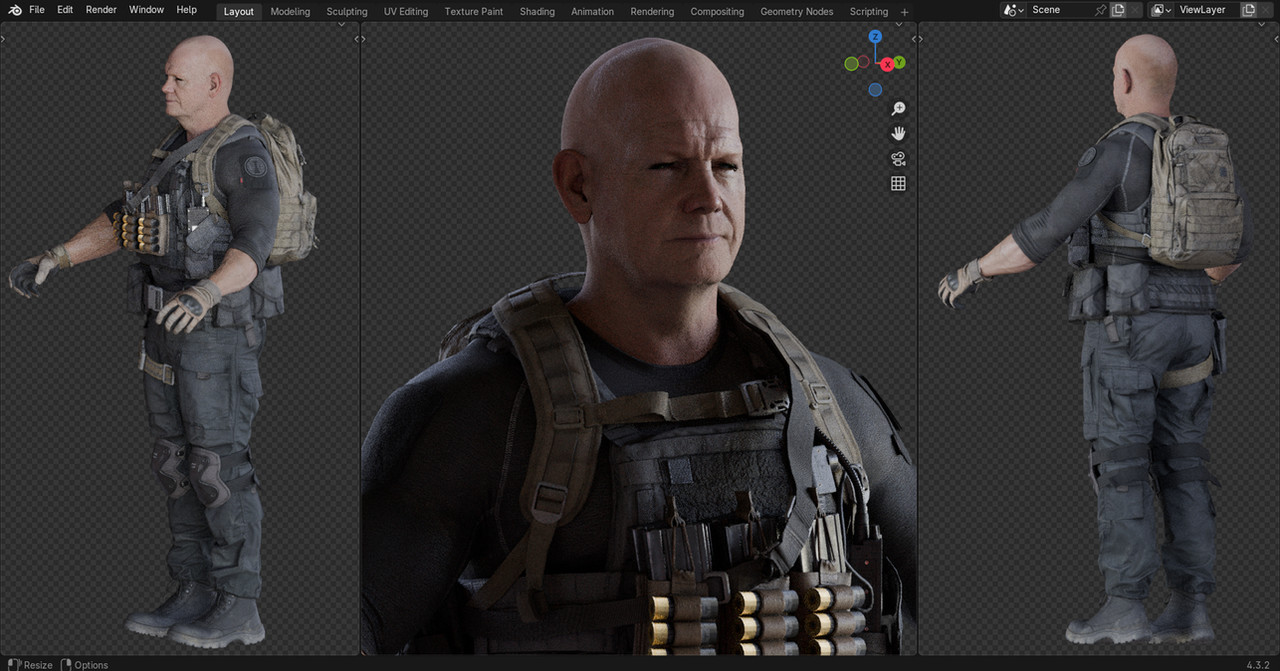Screen dimensions: 1280x671
Task: Click the add view layer icon
Action: pyautogui.click(x=1248, y=10)
